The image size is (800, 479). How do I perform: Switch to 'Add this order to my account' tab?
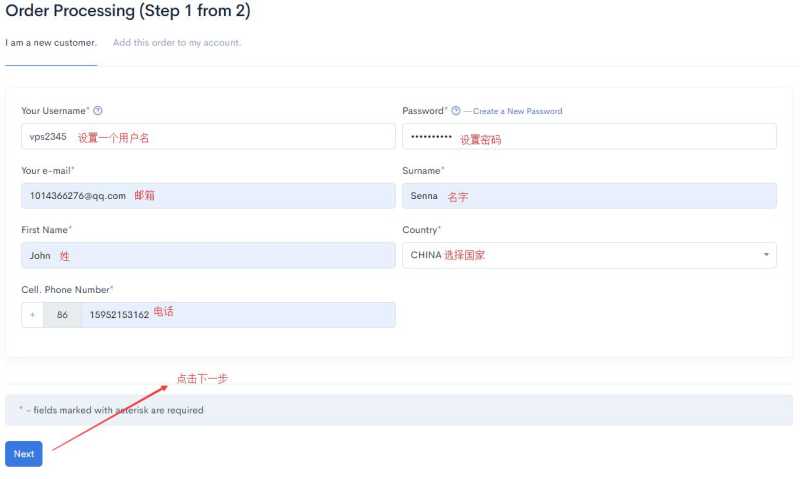tap(177, 43)
